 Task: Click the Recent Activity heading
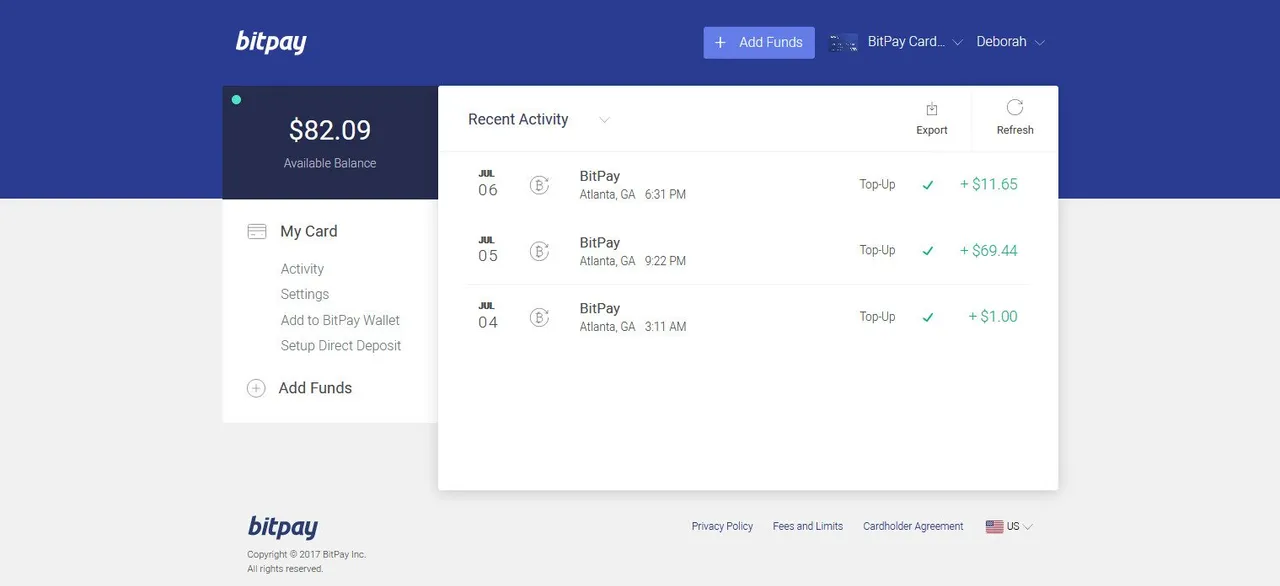coord(518,120)
